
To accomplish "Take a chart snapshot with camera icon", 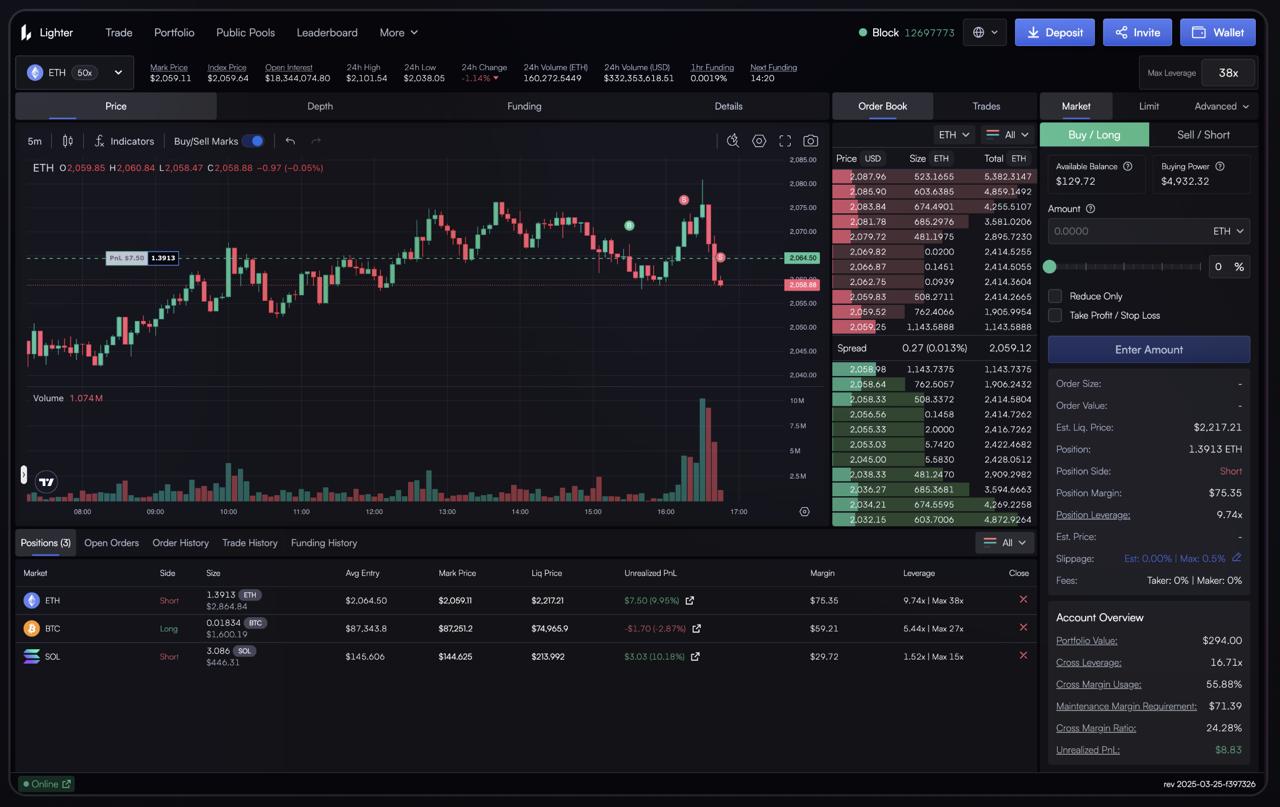I will point(811,141).
